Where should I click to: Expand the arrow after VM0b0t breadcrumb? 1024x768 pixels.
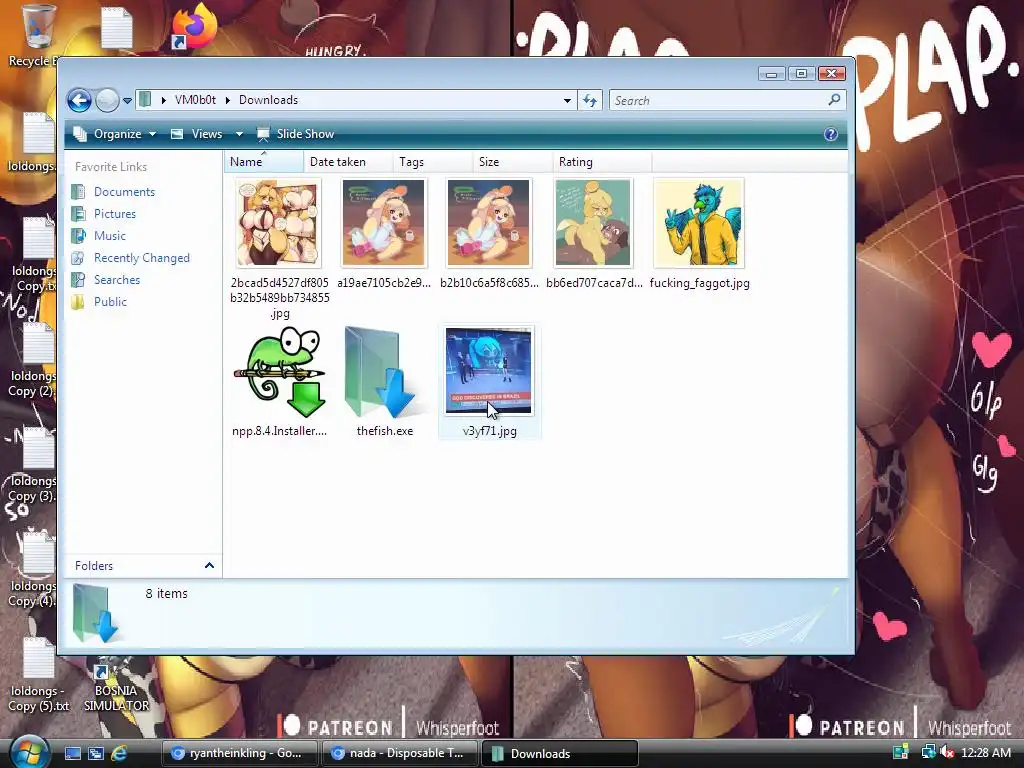pos(228,100)
